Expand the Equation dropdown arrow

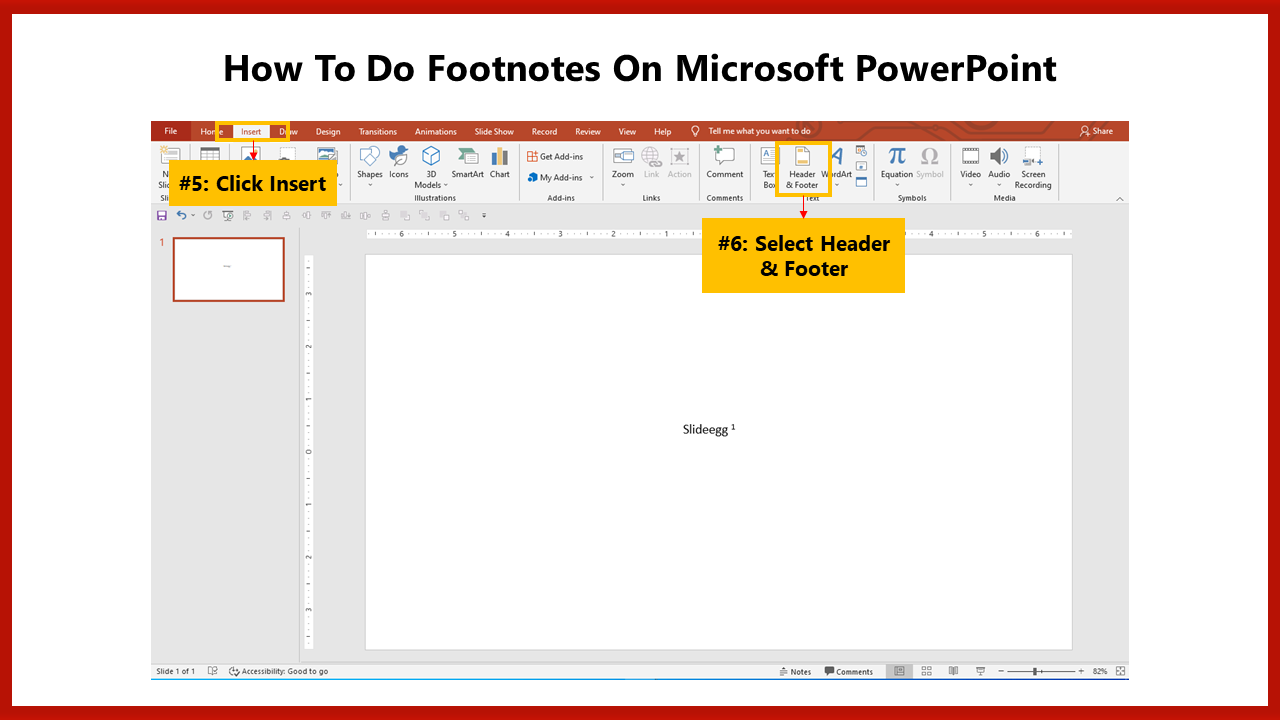(x=897, y=185)
